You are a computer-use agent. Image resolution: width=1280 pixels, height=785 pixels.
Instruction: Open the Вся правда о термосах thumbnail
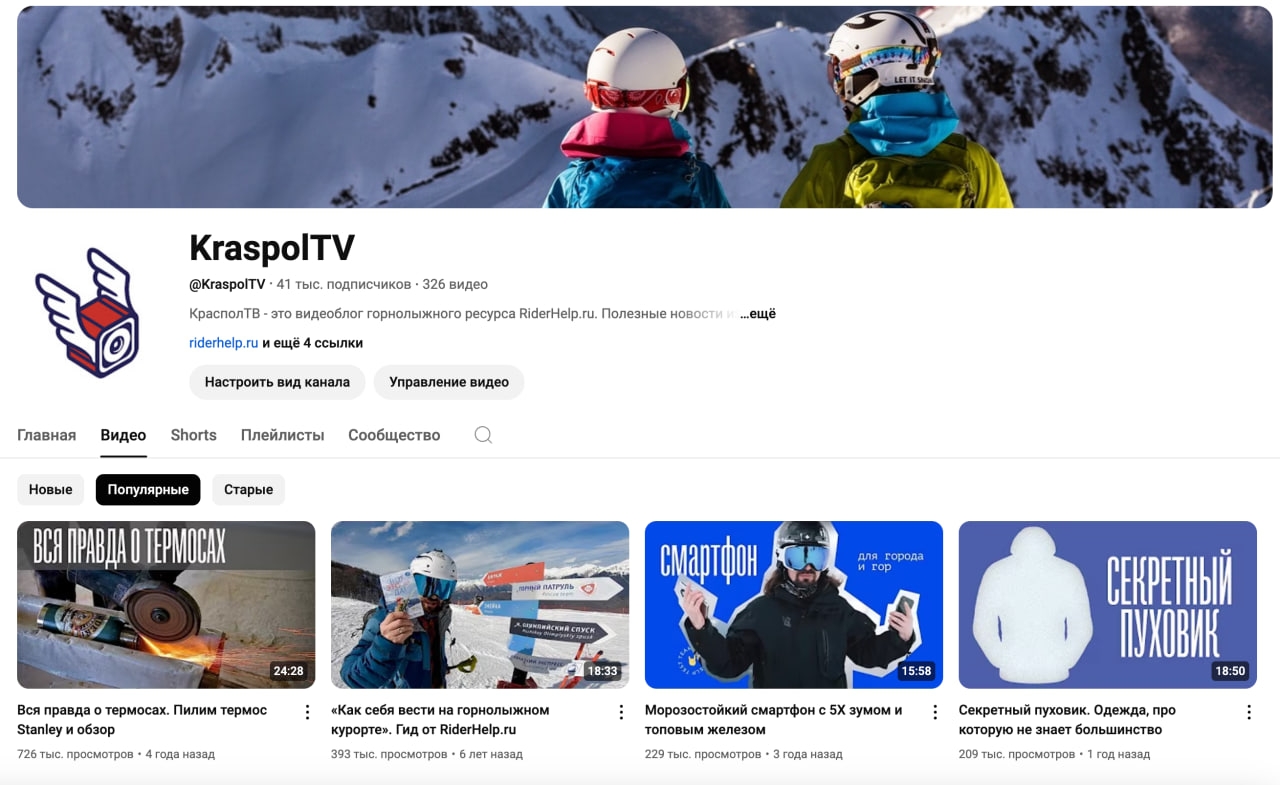166,605
